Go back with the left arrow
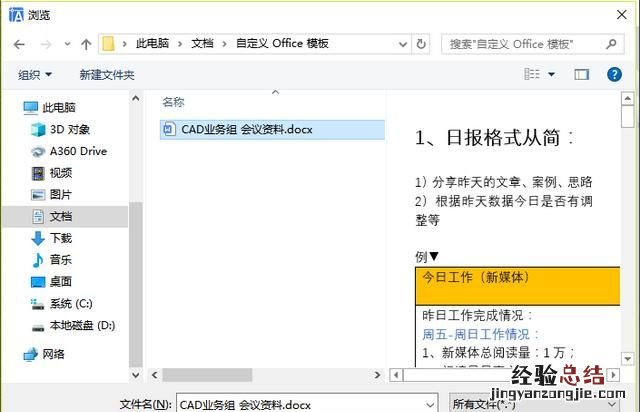640x412 pixels. (19, 44)
